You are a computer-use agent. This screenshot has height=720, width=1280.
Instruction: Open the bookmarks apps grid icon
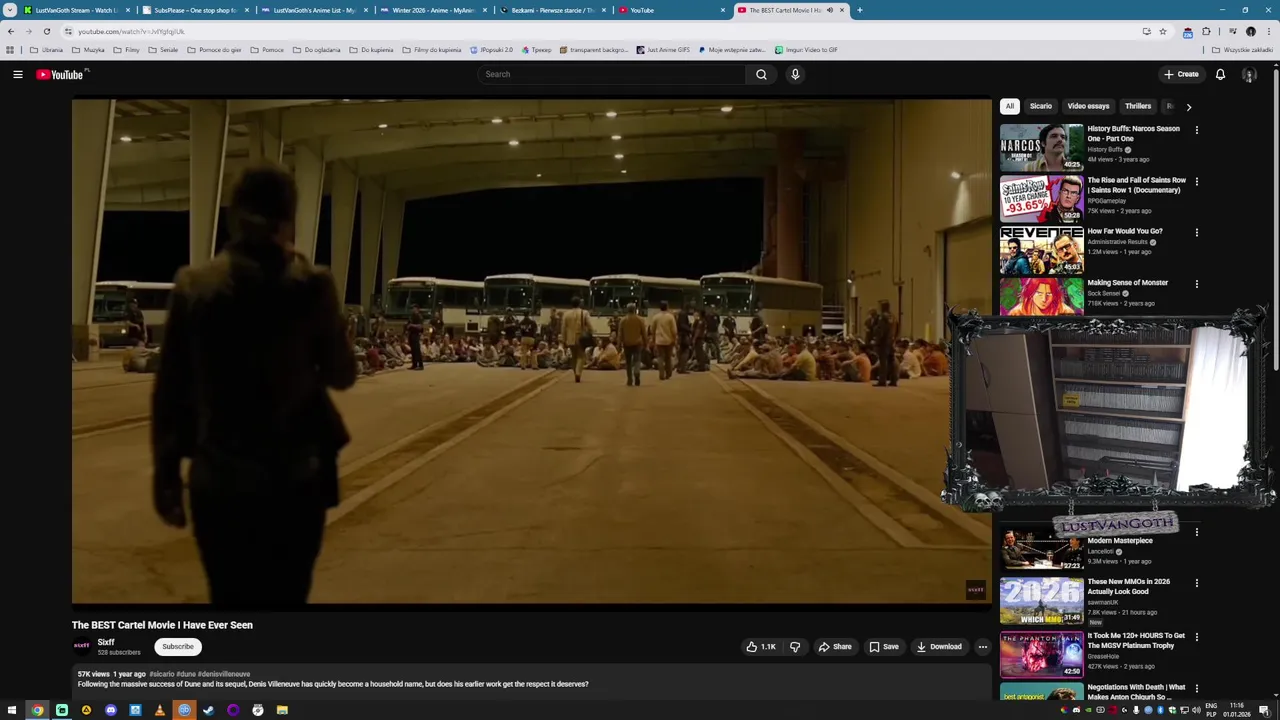tap(10, 49)
